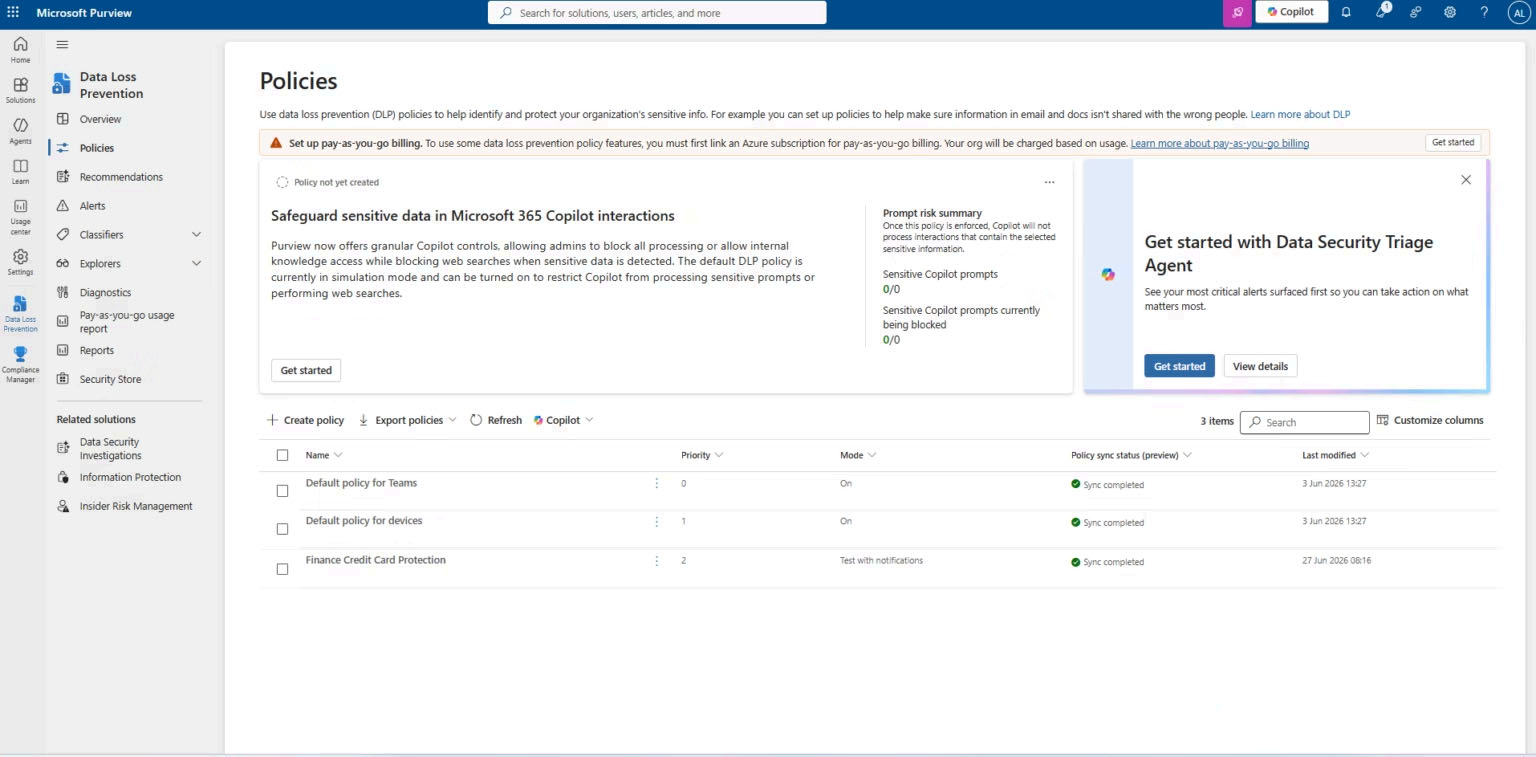Expand the Explorers section
1536x757 pixels.
196,264
